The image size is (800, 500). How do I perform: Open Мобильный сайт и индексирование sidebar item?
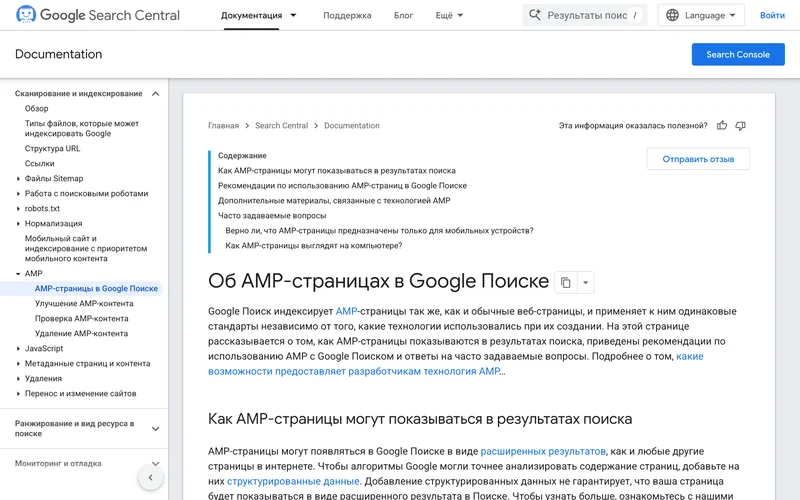point(86,248)
